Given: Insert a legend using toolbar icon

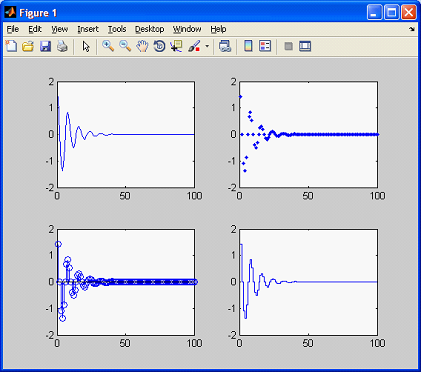Looking at the screenshot, I should (265, 46).
